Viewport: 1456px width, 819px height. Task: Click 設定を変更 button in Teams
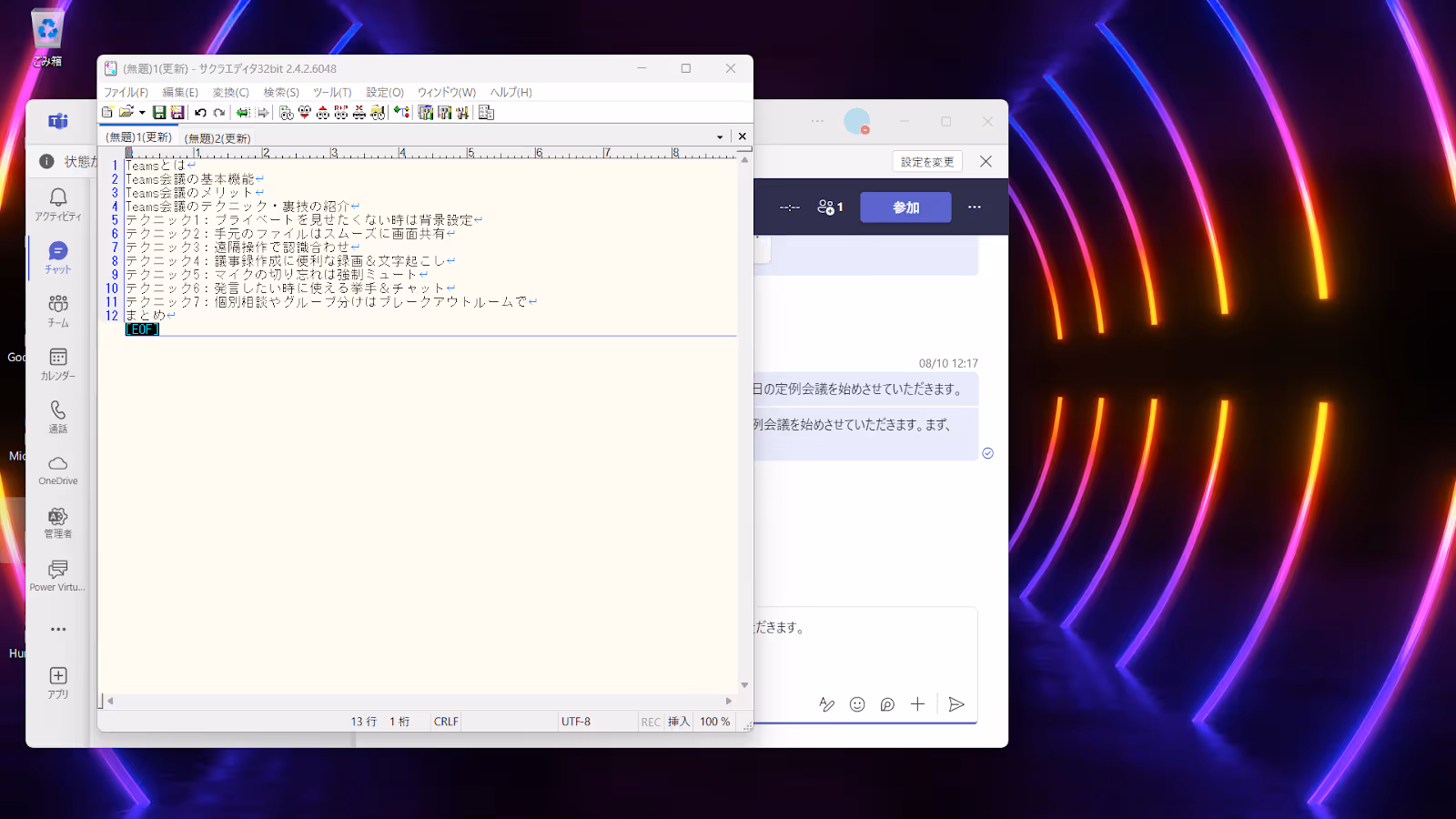927,162
